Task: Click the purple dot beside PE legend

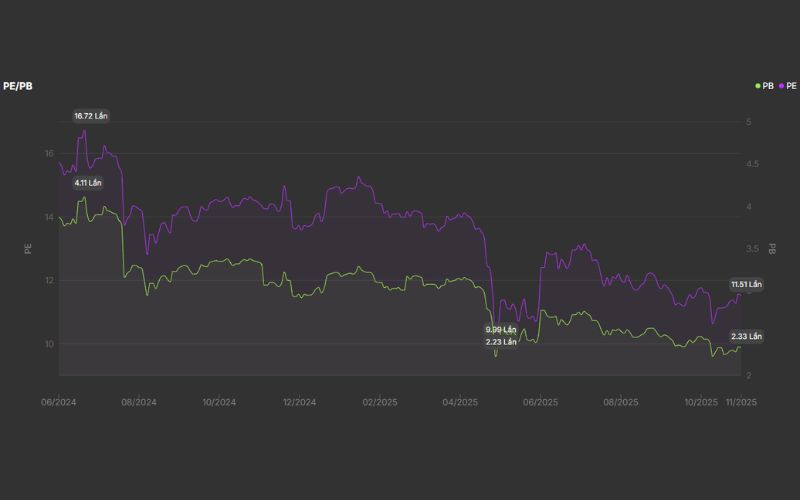Action: pos(781,86)
